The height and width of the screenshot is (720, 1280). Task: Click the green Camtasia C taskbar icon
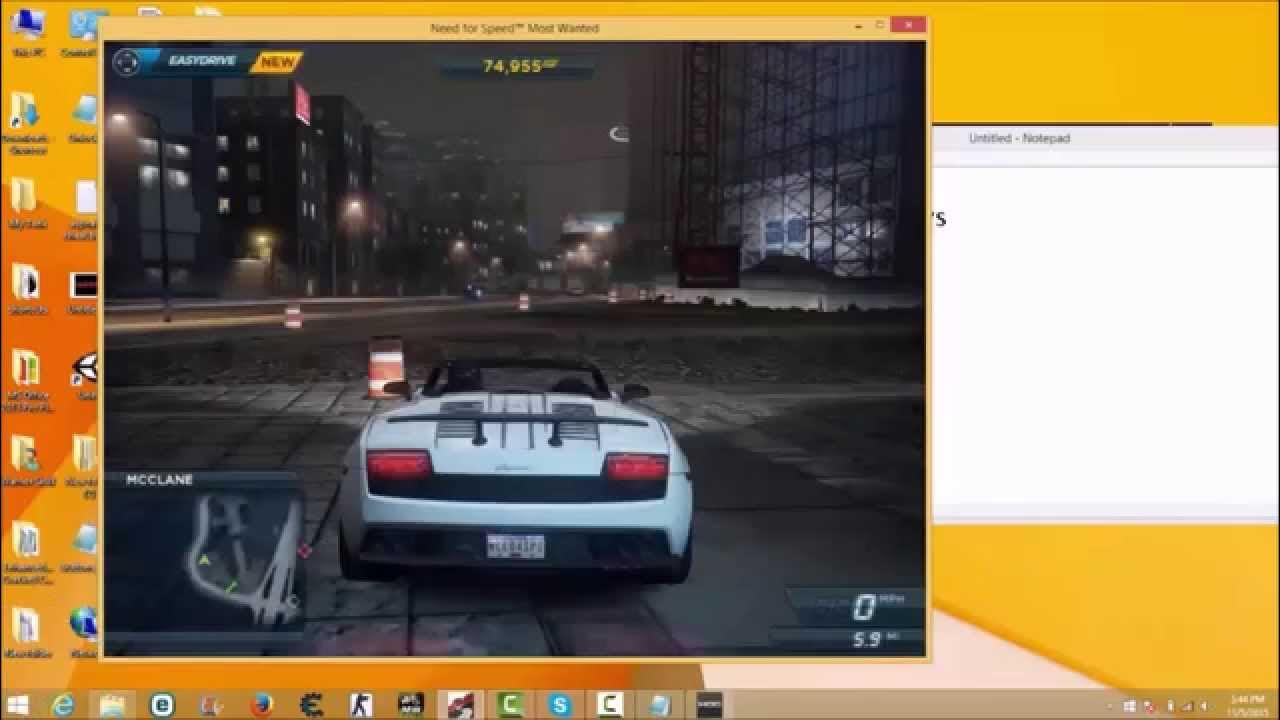tap(511, 705)
